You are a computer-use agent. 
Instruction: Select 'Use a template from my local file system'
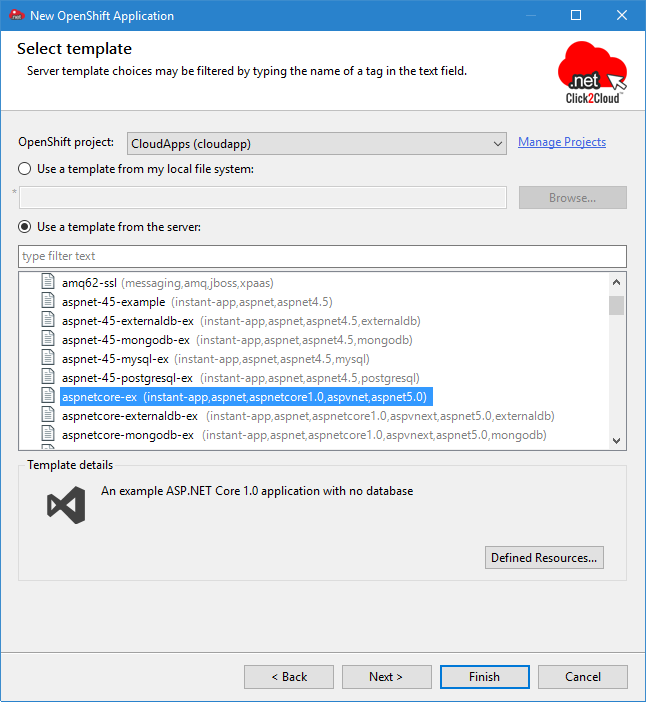(x=25, y=169)
